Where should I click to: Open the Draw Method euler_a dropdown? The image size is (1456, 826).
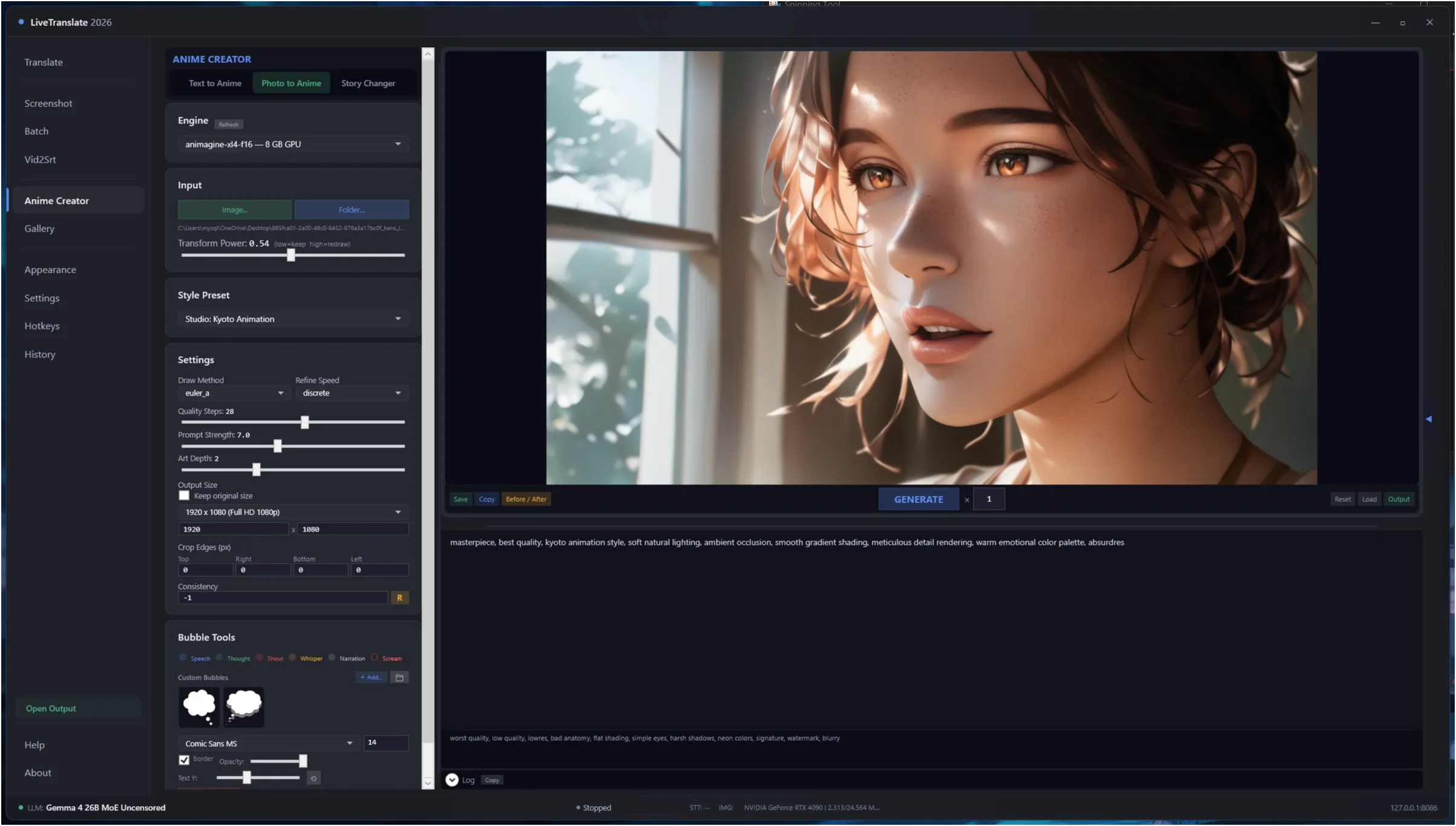point(233,393)
